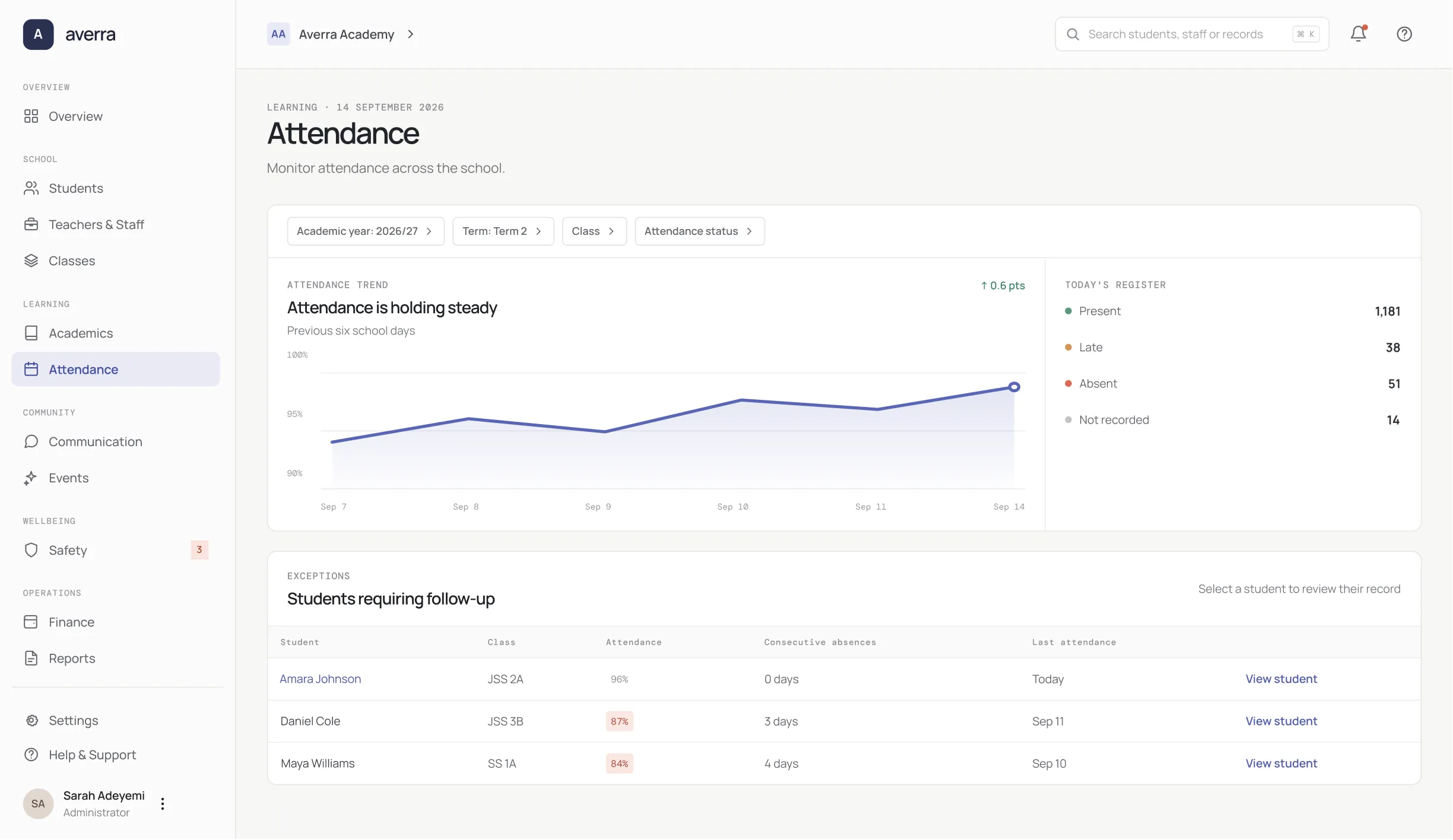Click the 96% attendance value
The height and width of the screenshot is (840, 1453).
point(620,679)
